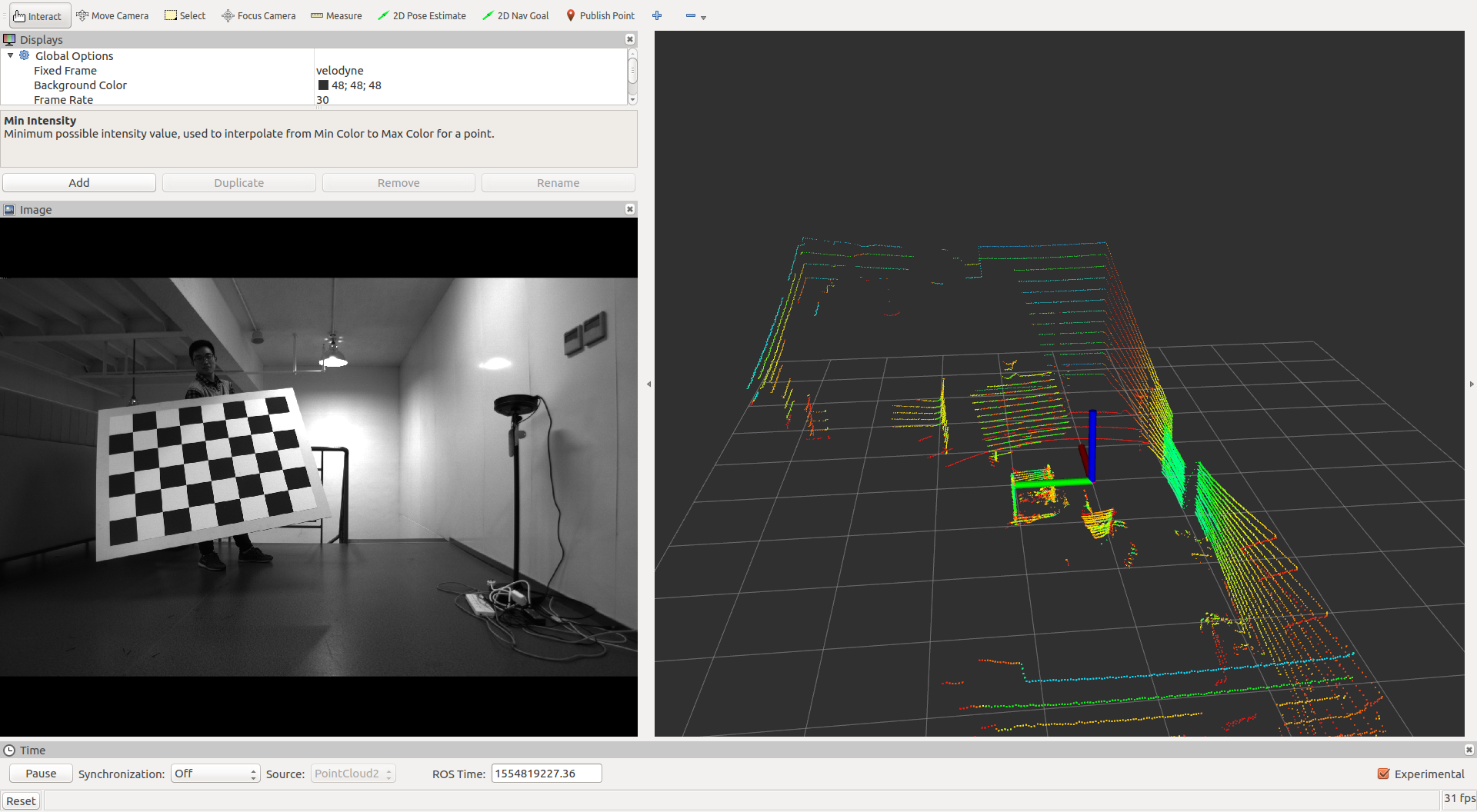The height and width of the screenshot is (812, 1477).
Task: Click the Duplicate display button
Action: (x=238, y=182)
